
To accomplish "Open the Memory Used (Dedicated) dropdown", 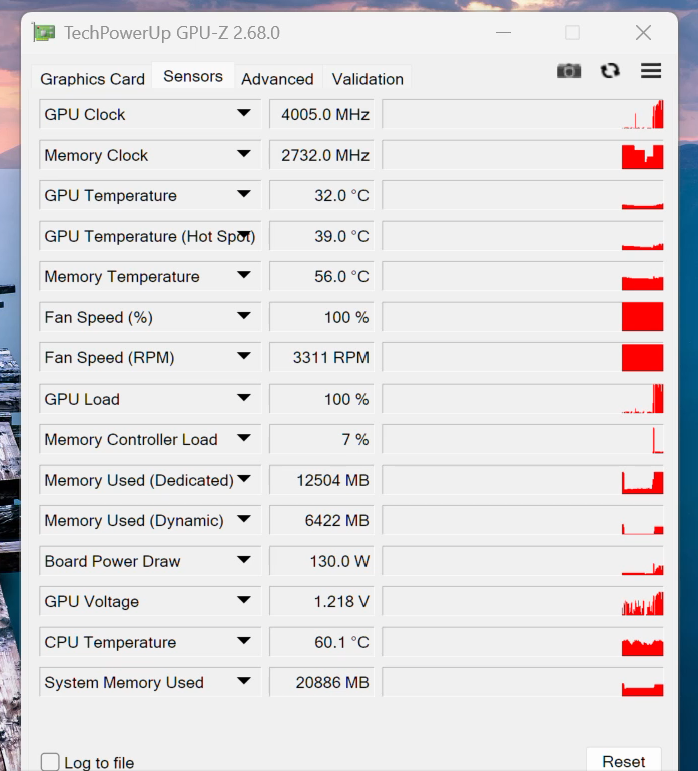I will click(x=244, y=479).
